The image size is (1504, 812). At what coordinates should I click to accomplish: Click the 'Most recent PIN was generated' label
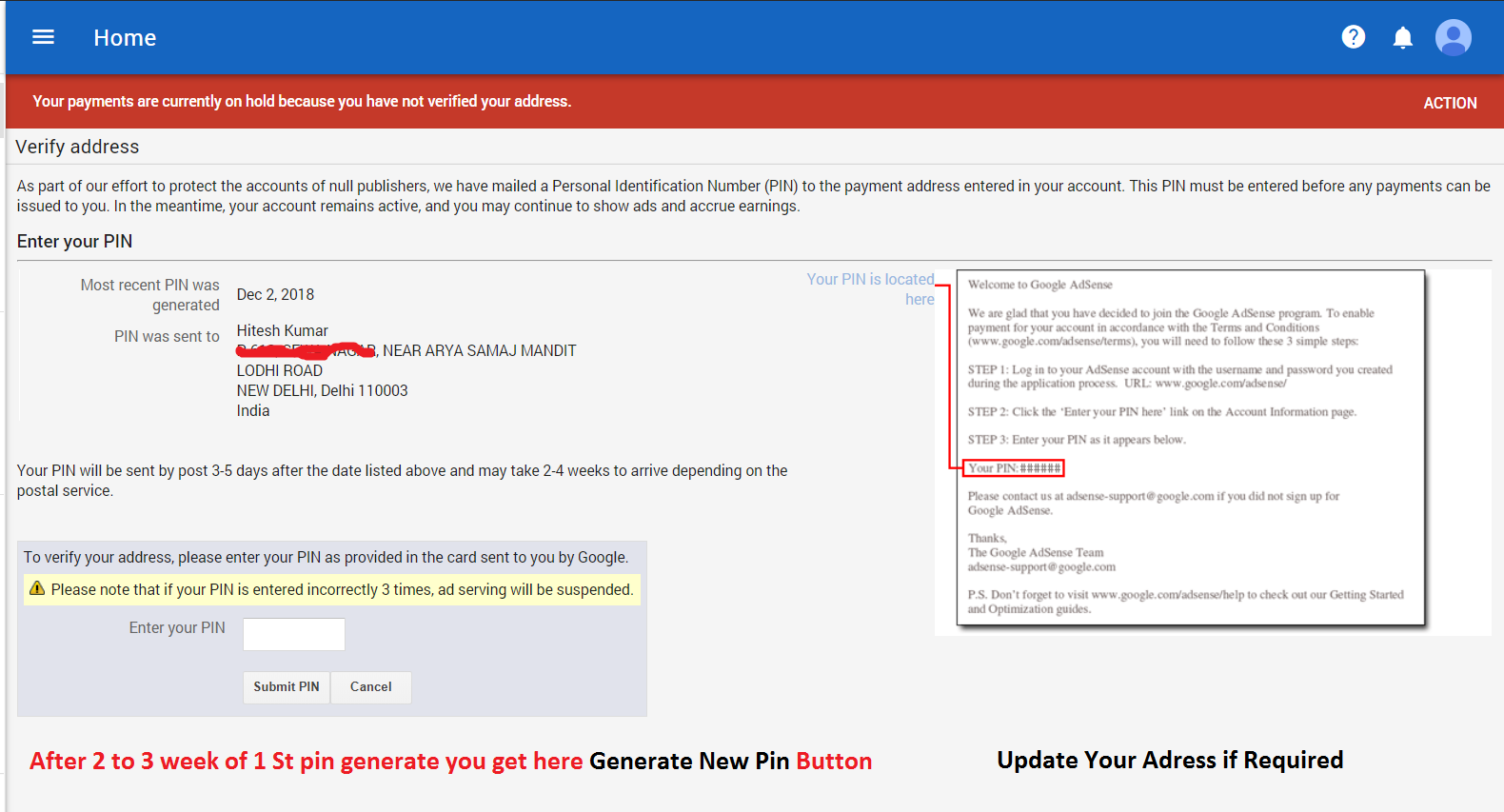(149, 295)
